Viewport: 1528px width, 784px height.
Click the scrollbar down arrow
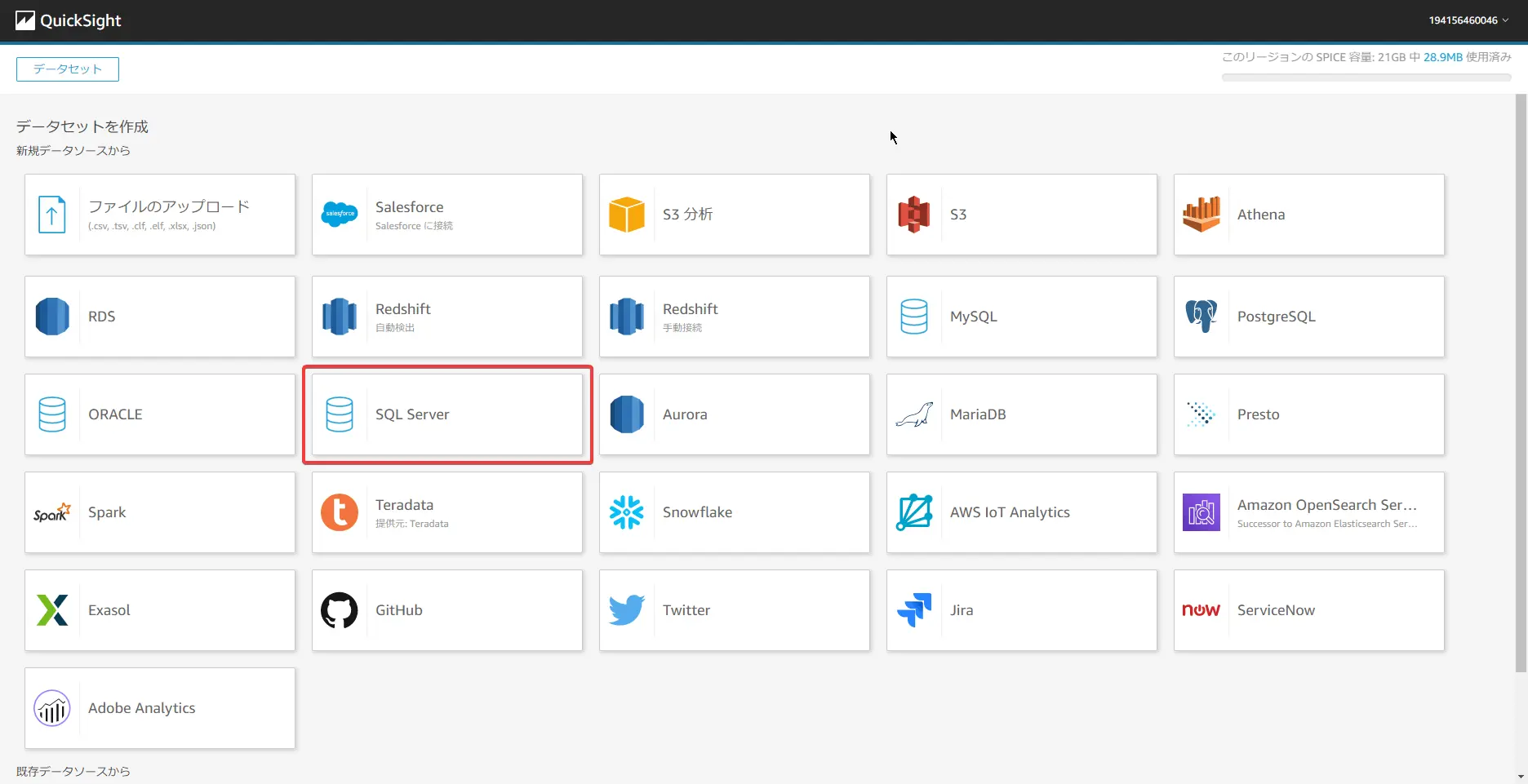tap(1521, 777)
